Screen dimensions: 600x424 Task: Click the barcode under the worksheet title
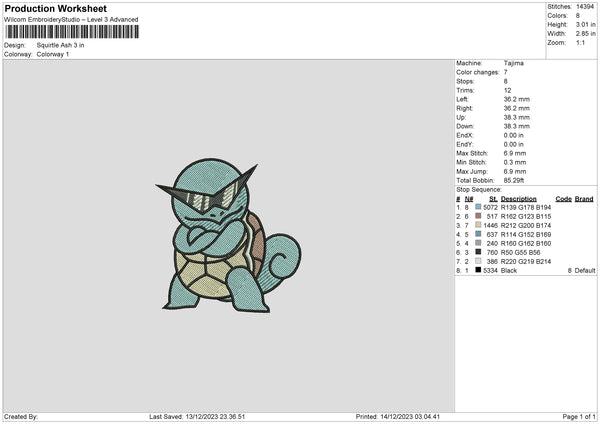[70, 32]
